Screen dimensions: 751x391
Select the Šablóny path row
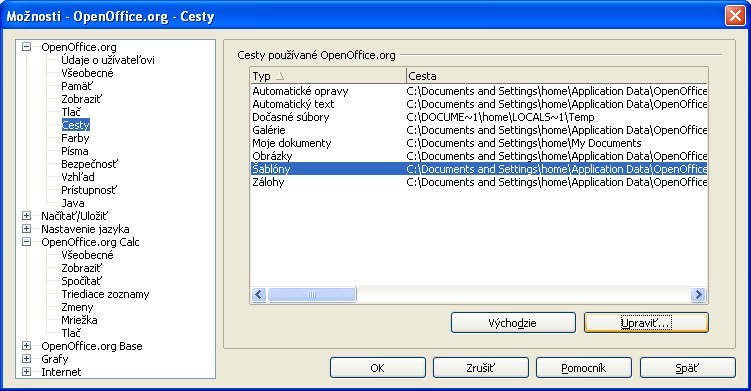click(x=479, y=169)
